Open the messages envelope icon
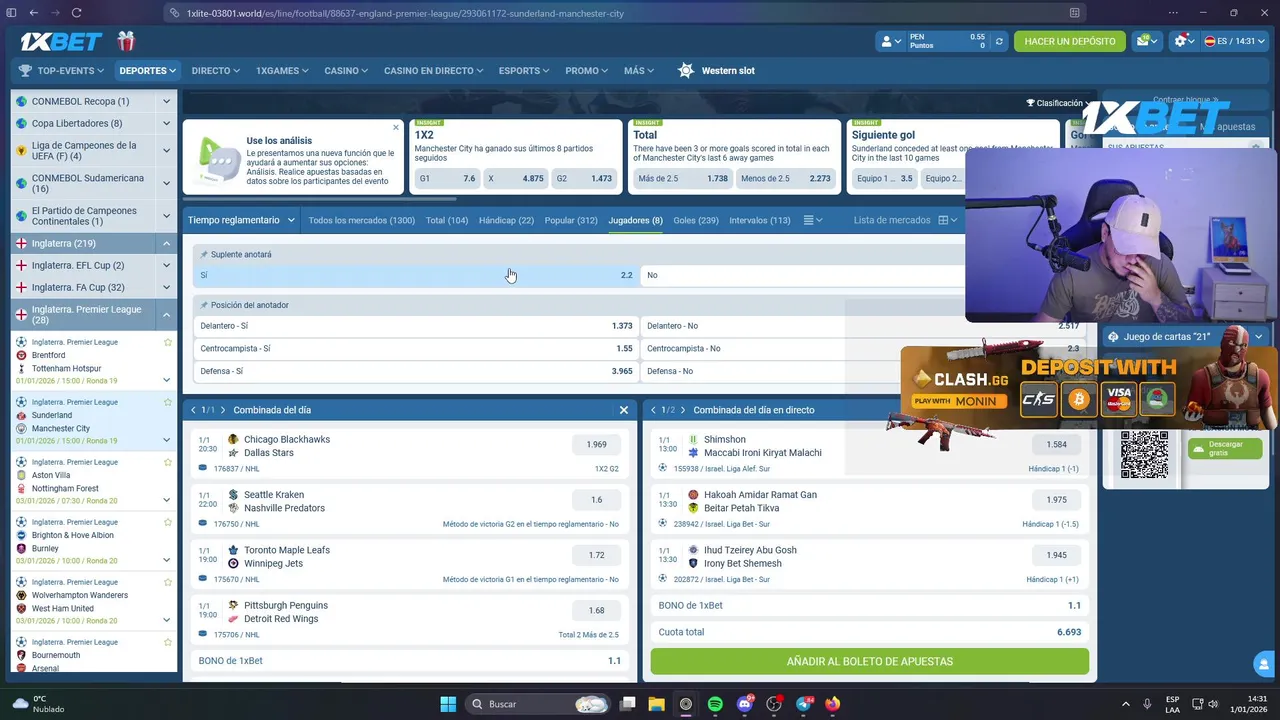This screenshot has height=720, width=1280. 1143,41
